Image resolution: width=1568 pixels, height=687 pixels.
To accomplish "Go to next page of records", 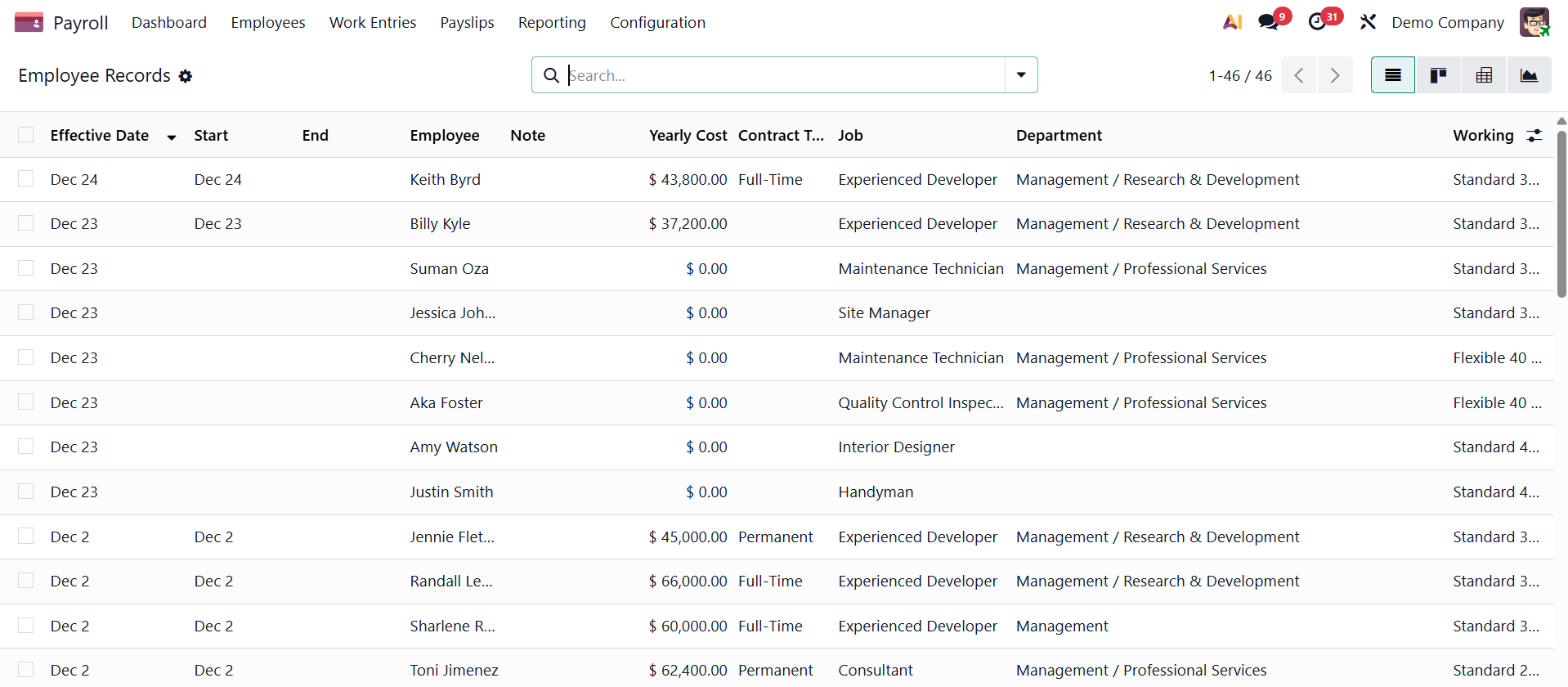I will [1335, 75].
